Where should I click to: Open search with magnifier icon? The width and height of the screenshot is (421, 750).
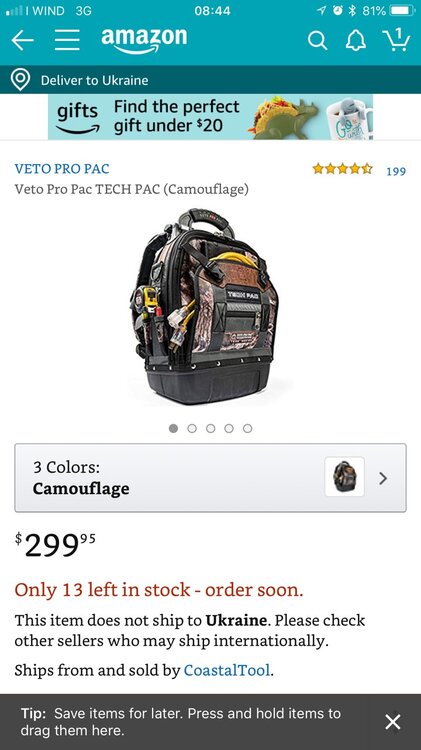click(x=317, y=41)
